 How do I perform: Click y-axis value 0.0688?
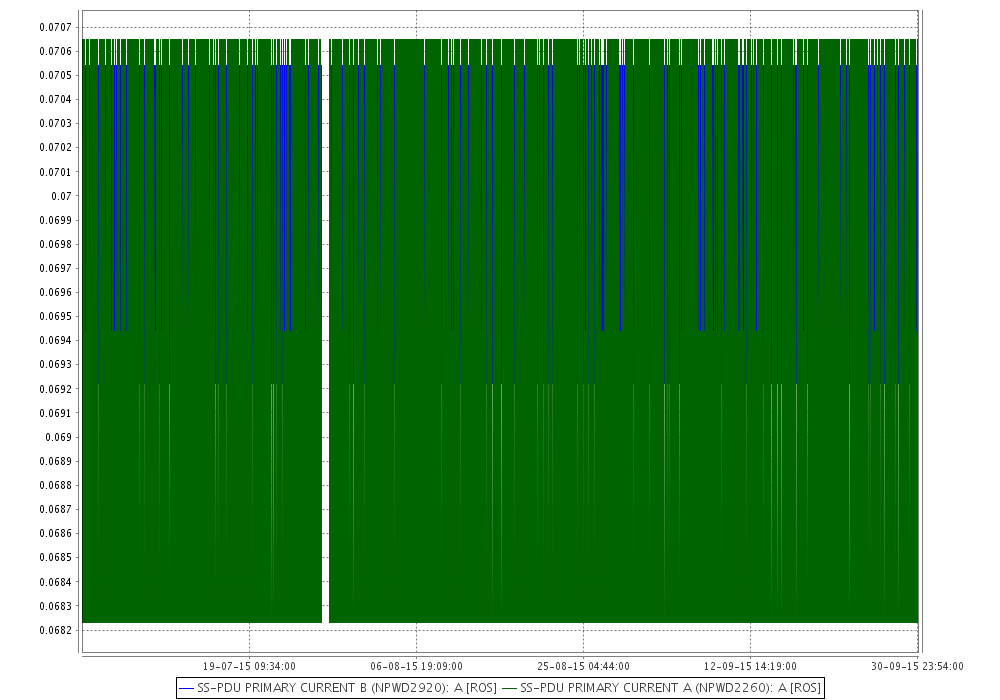(55, 485)
